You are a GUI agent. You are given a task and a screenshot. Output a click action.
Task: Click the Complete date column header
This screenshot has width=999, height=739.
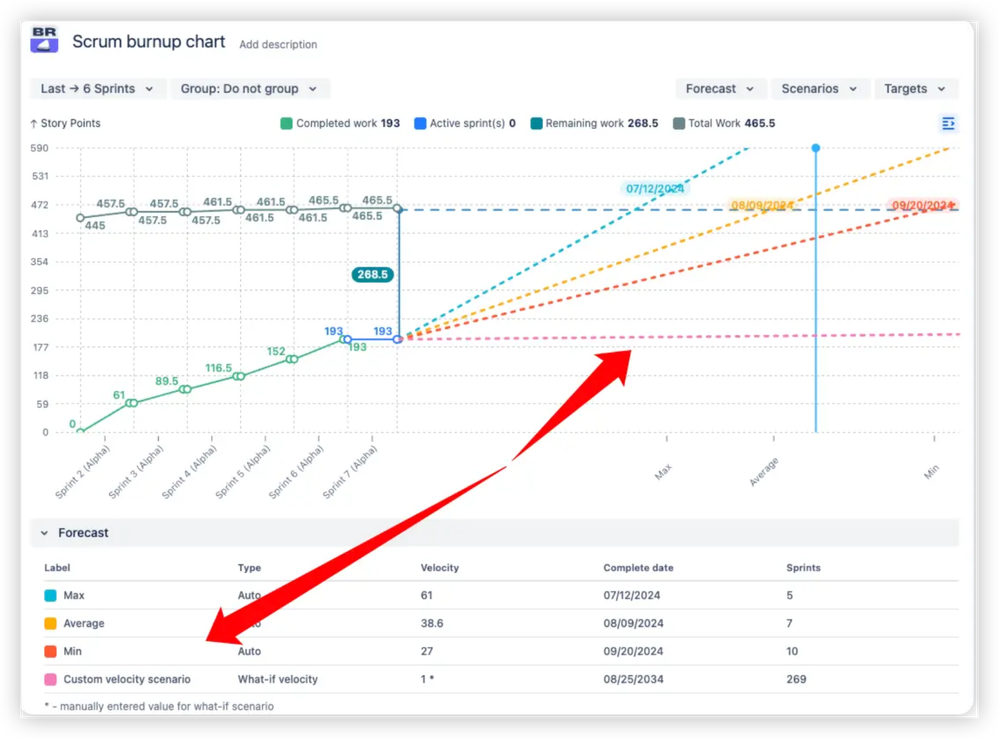tap(638, 568)
